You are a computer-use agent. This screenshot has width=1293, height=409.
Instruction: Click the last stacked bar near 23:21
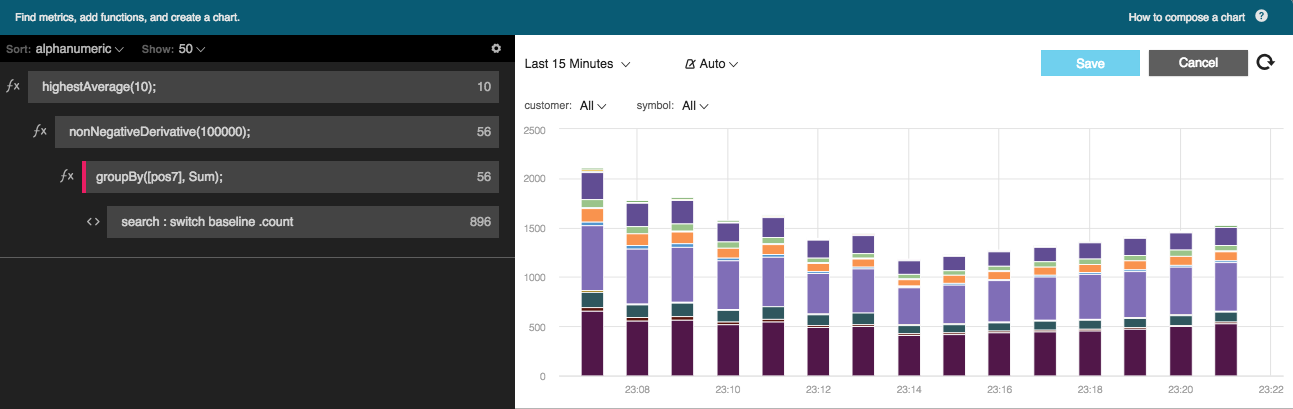click(1226, 301)
